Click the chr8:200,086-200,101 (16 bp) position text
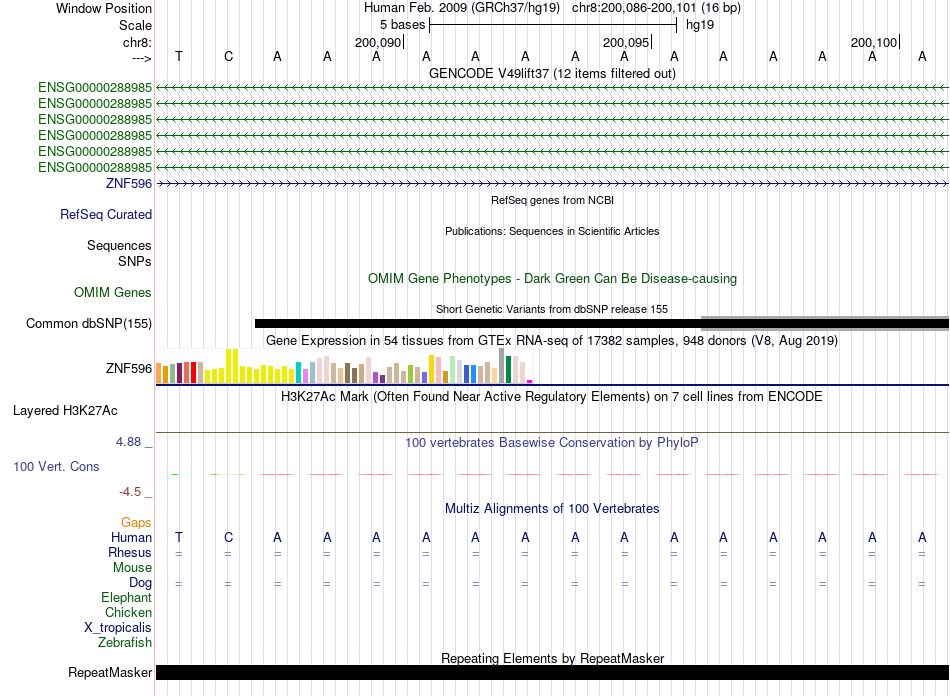950x696 pixels. (656, 8)
